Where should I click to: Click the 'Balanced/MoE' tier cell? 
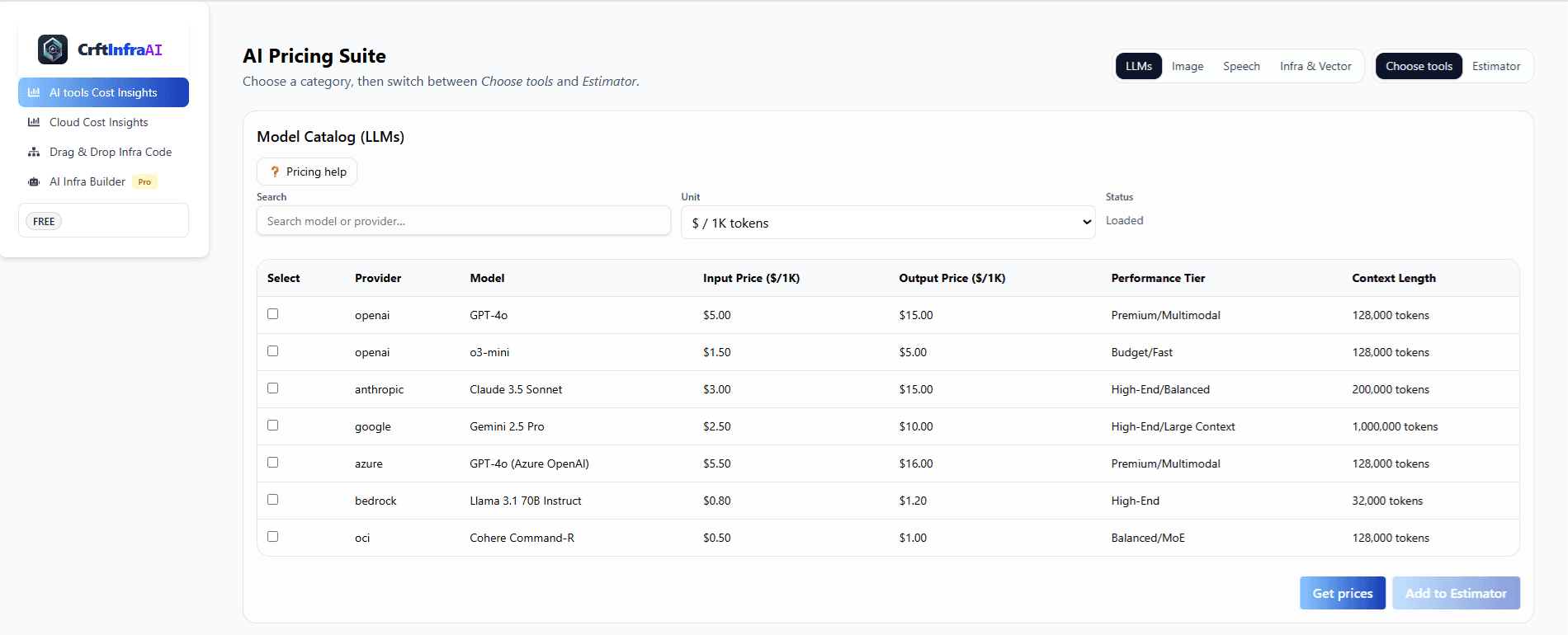(1148, 538)
